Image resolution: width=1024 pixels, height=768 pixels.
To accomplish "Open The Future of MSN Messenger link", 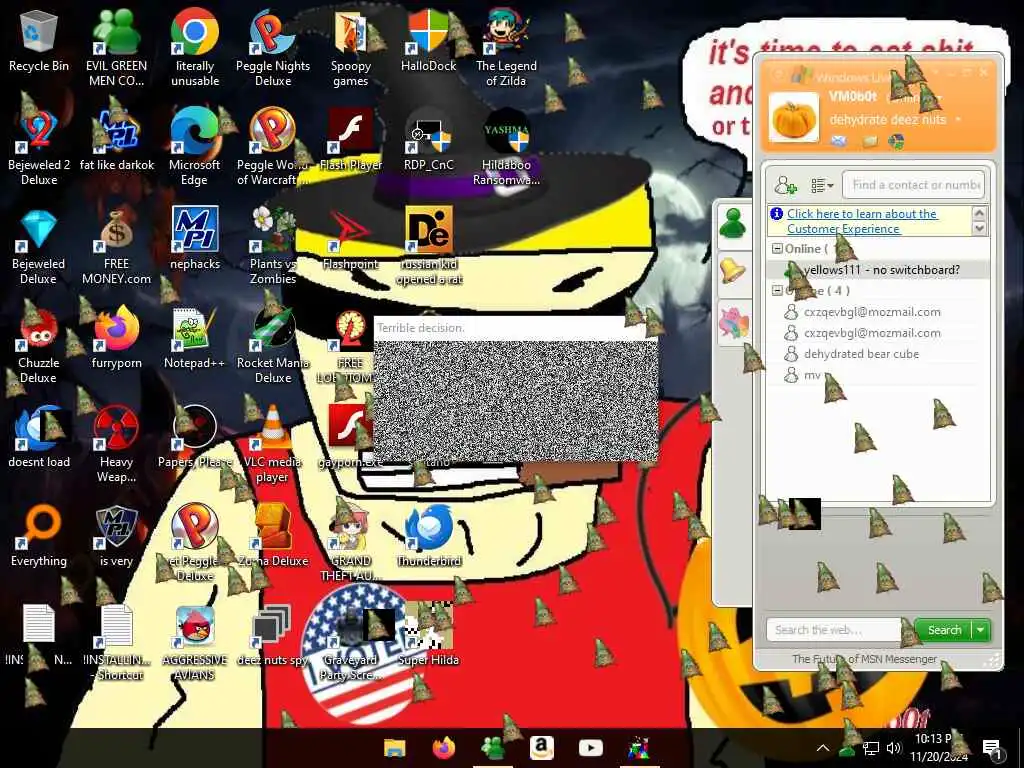I will click(x=864, y=660).
